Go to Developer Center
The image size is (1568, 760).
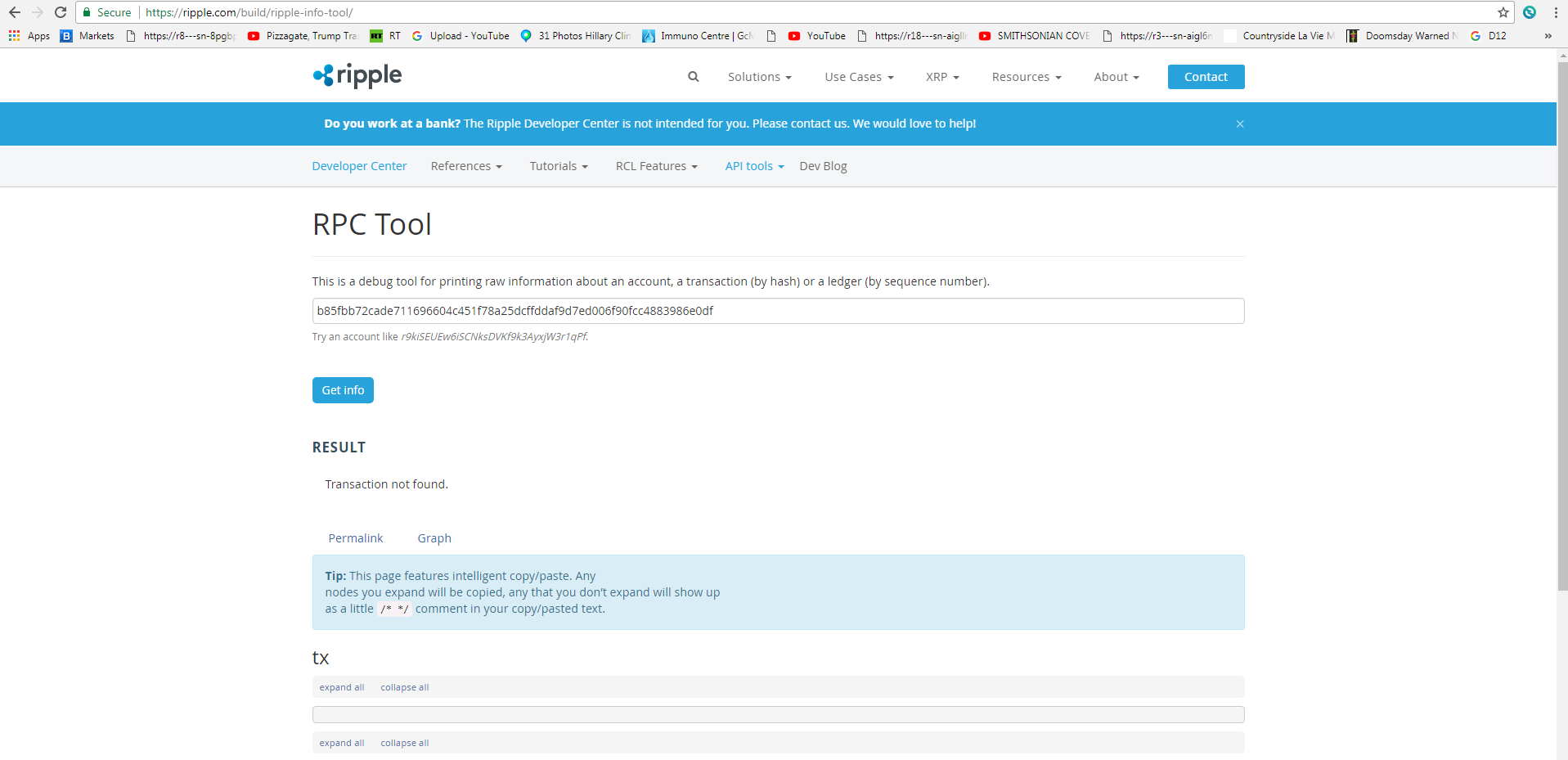pyautogui.click(x=359, y=166)
